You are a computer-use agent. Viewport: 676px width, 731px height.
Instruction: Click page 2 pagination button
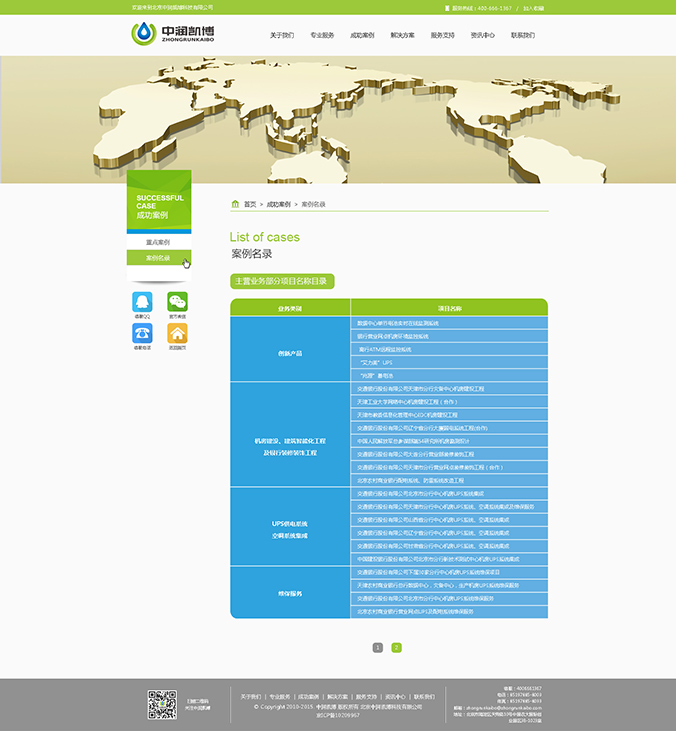396,647
